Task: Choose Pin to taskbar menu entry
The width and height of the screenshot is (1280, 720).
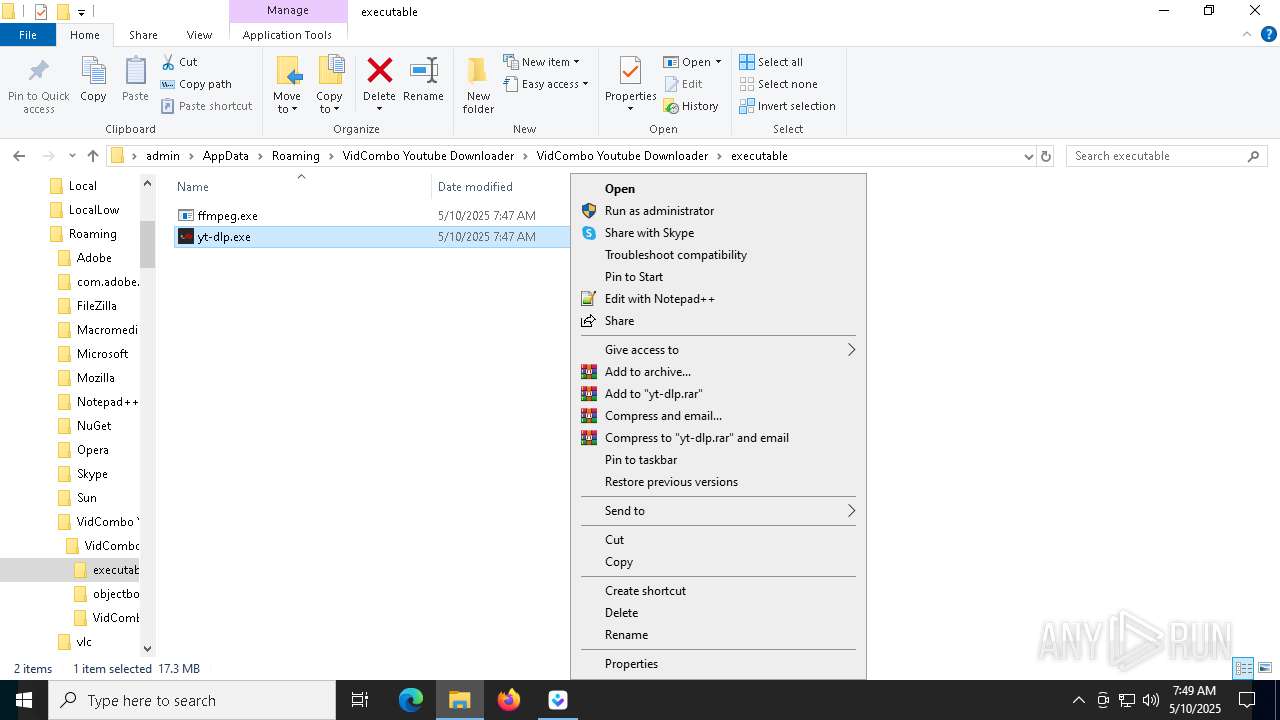Action: tap(640, 460)
